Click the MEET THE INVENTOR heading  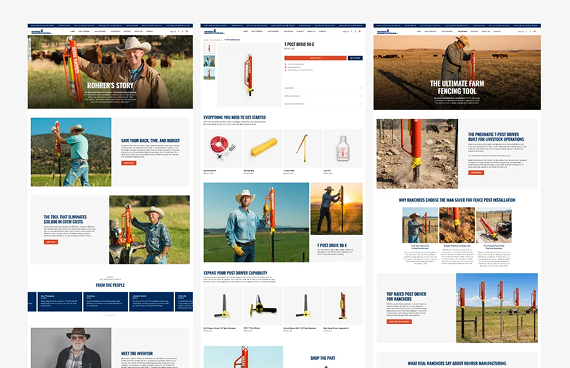(x=137, y=353)
